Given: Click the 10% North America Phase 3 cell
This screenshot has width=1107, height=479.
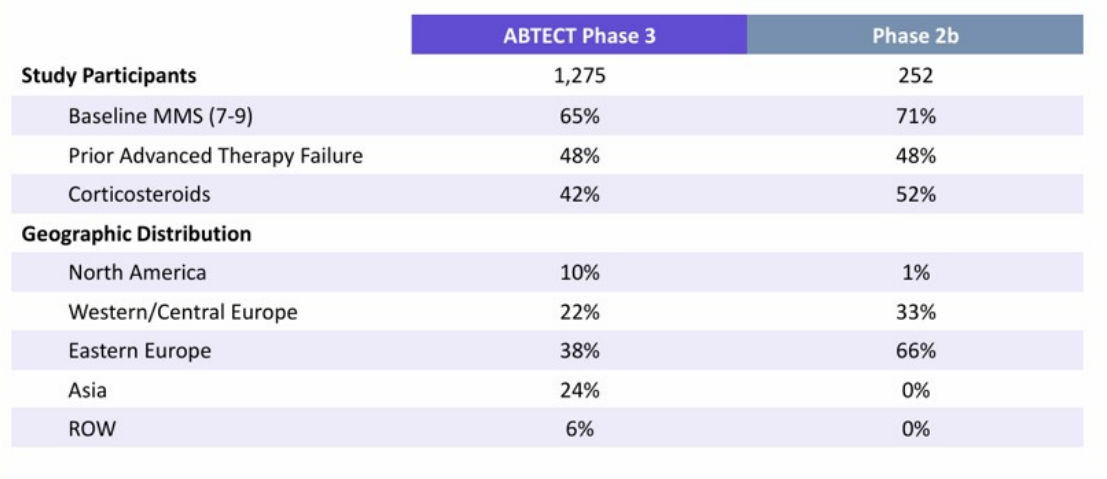Looking at the screenshot, I should point(579,272).
